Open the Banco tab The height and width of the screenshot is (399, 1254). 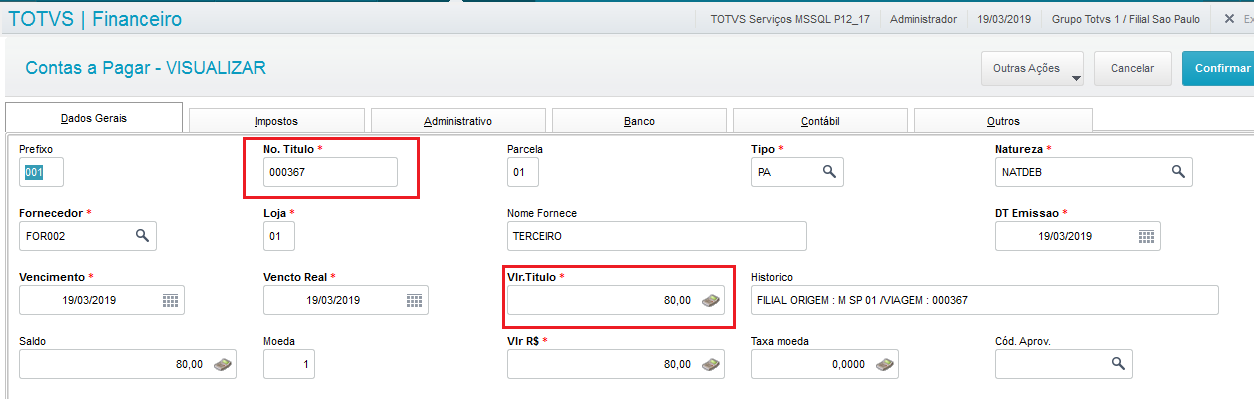click(639, 121)
